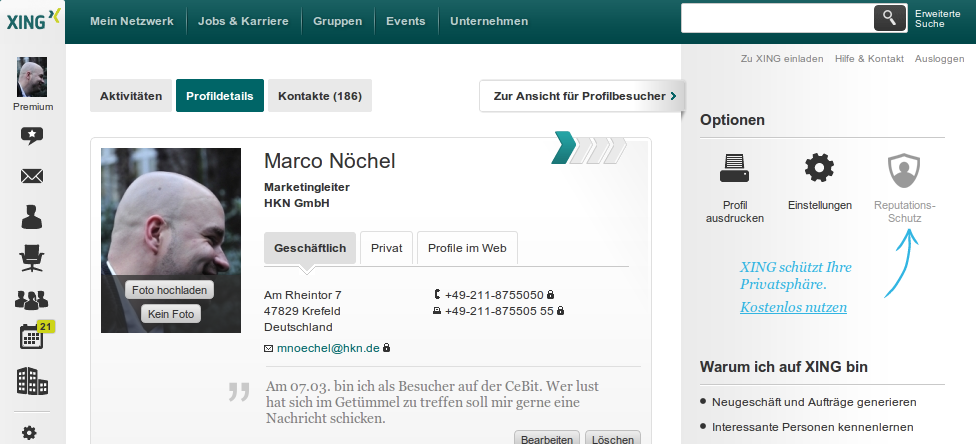Viewport: 976px width, 444px height.
Task: Click the lock icon next to email address
Action: tap(387, 348)
